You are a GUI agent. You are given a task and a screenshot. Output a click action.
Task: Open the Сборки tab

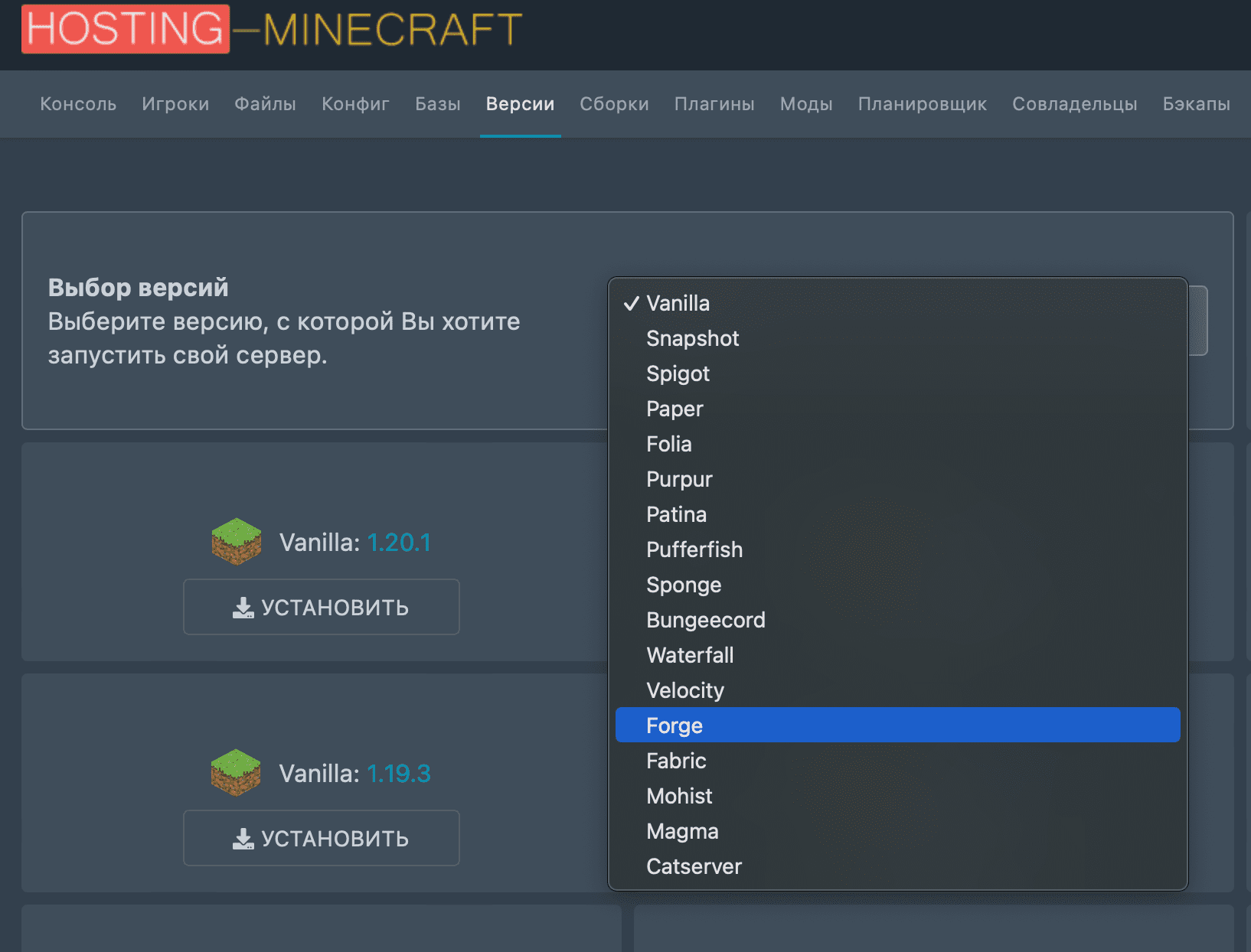[x=614, y=104]
